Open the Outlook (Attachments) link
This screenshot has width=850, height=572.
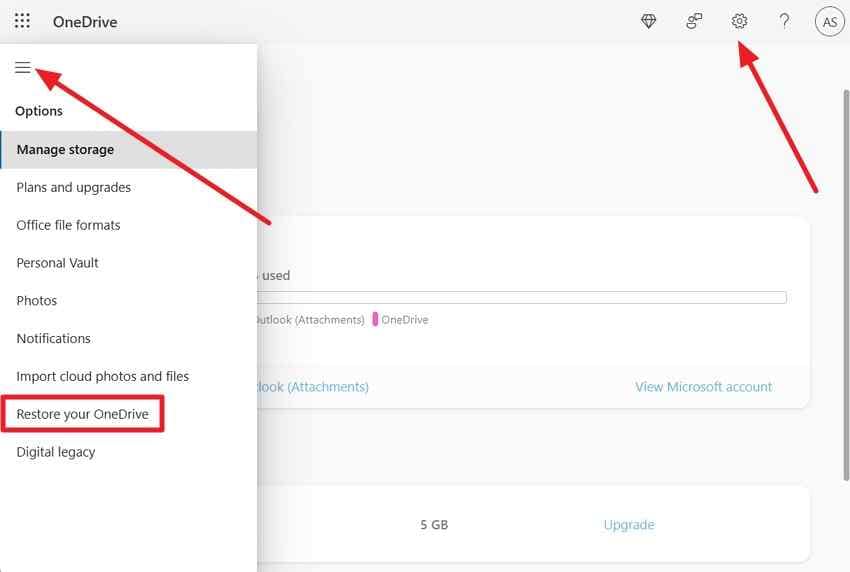coord(313,387)
